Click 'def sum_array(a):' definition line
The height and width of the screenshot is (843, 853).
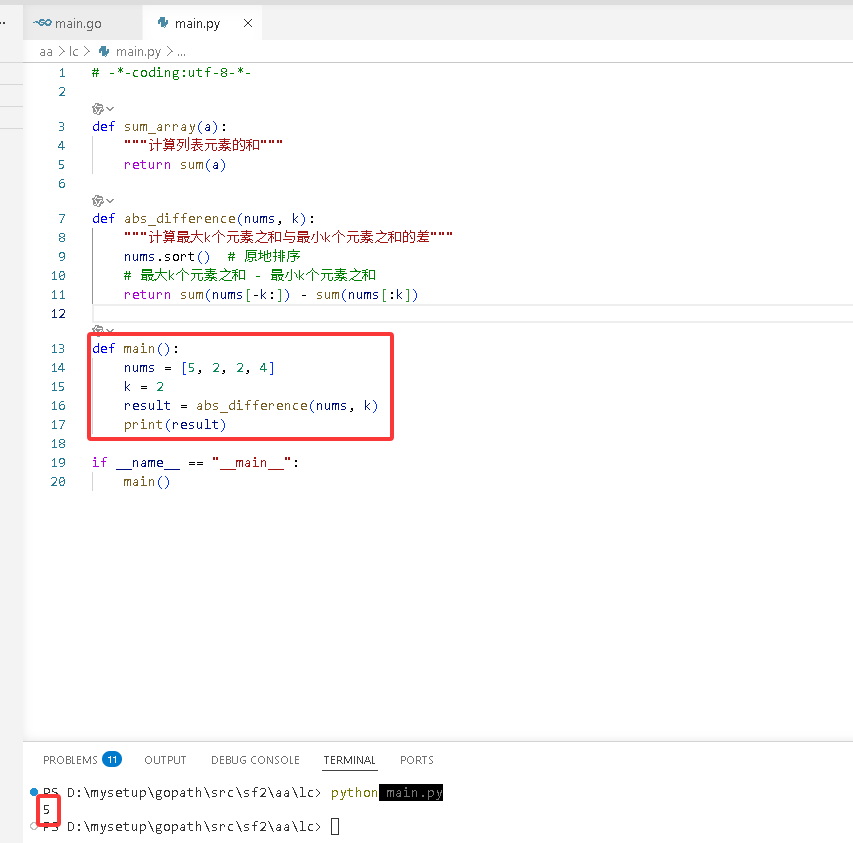(x=159, y=127)
